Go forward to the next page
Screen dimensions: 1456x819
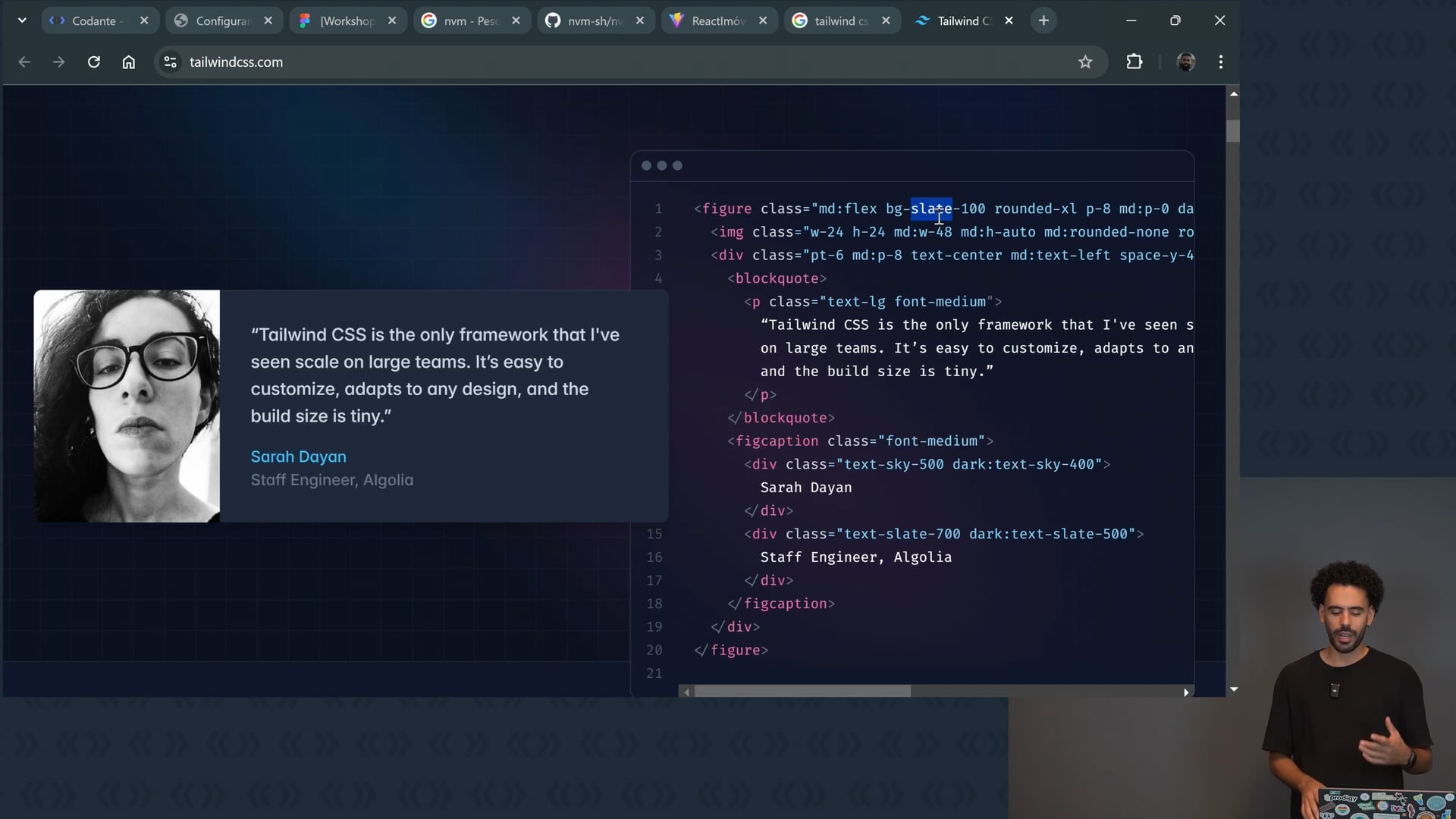pyautogui.click(x=59, y=62)
